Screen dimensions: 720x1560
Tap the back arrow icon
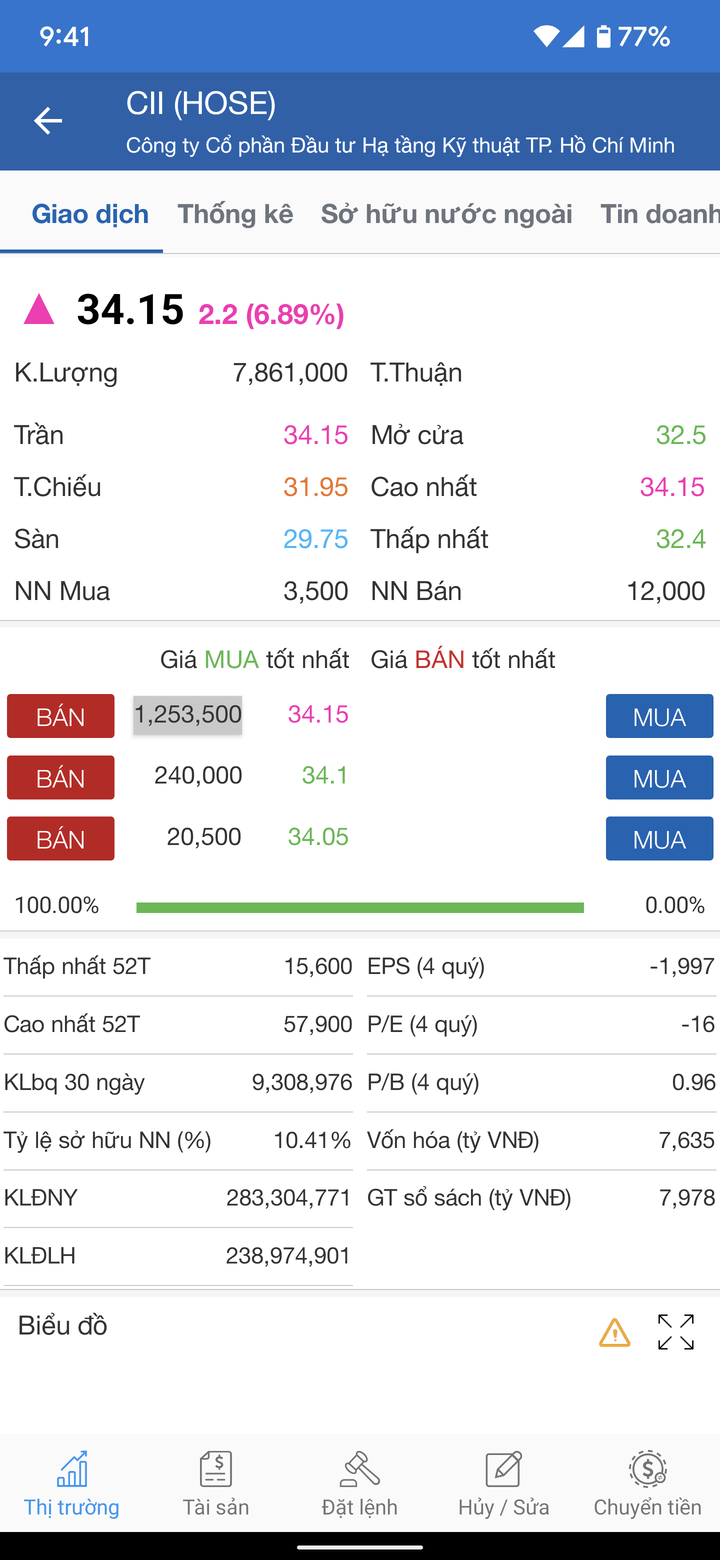(x=48, y=121)
